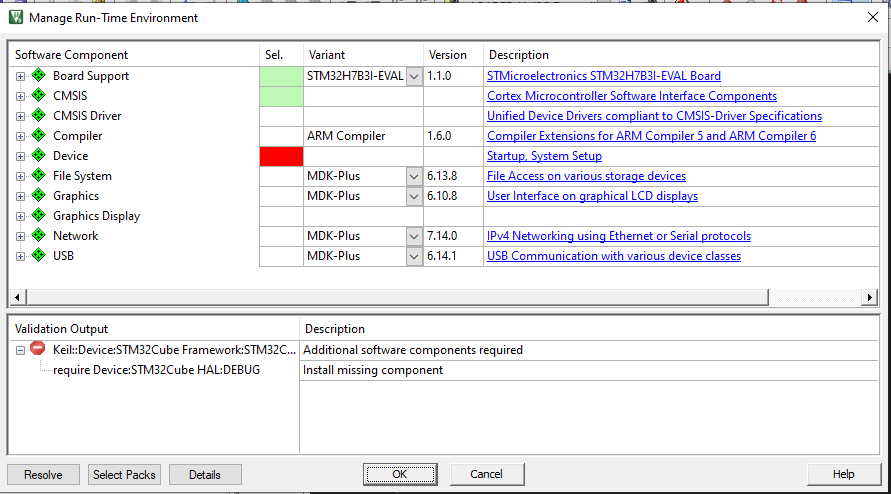This screenshot has height=494, width=891.
Task: Open Compiler Extensions for ARM Compiler link
Action: click(x=651, y=136)
